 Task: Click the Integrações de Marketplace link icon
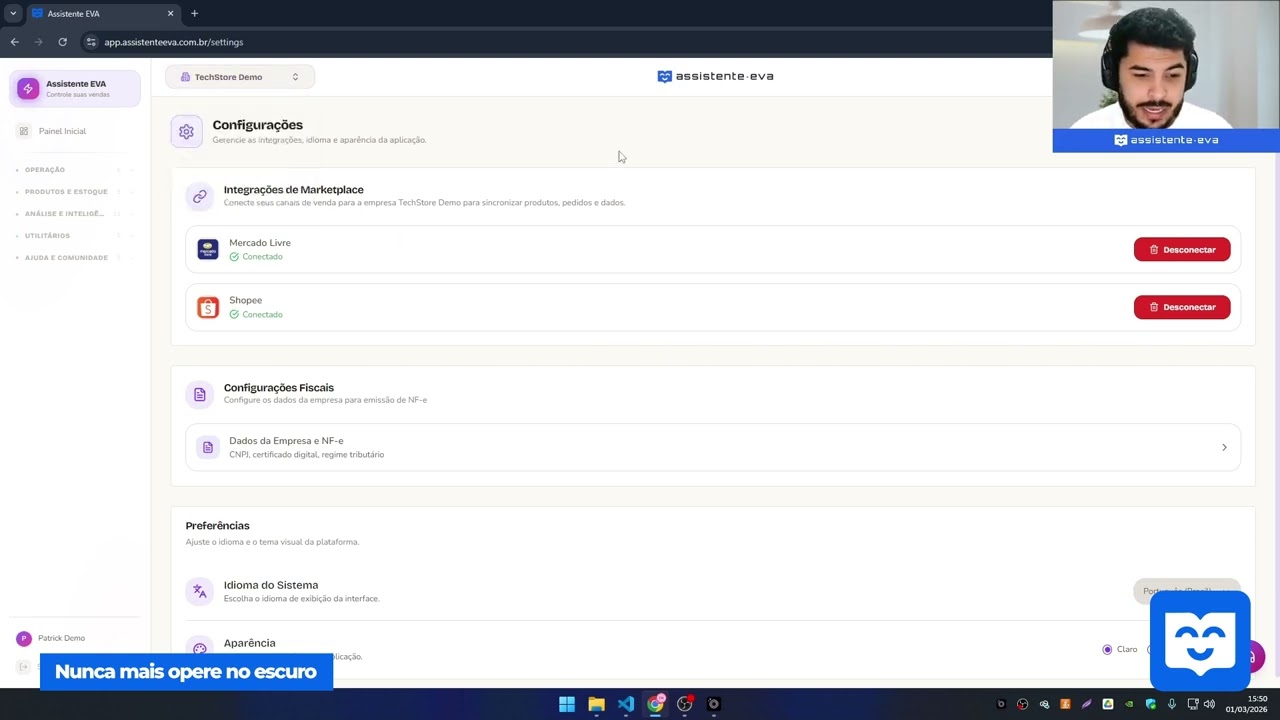pyautogui.click(x=200, y=196)
